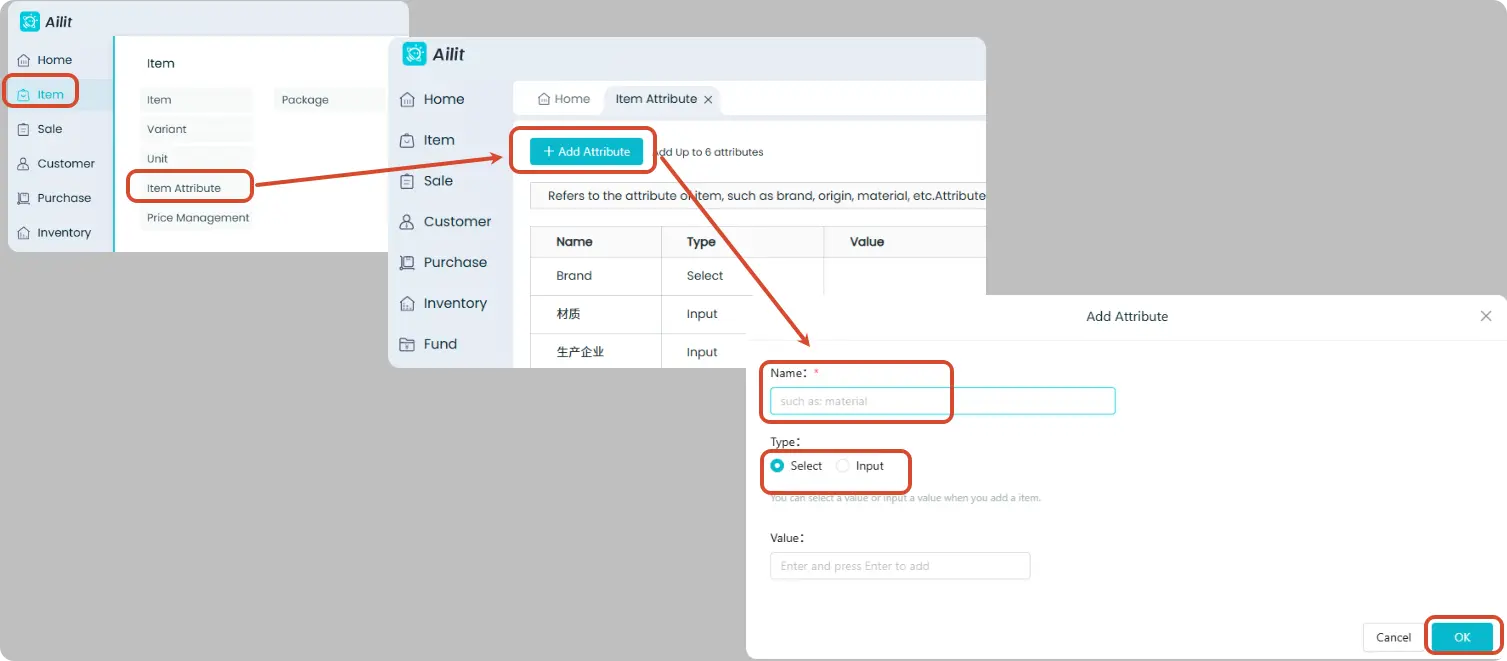Click the Value column header
This screenshot has height=661, width=1507.
[905, 242]
